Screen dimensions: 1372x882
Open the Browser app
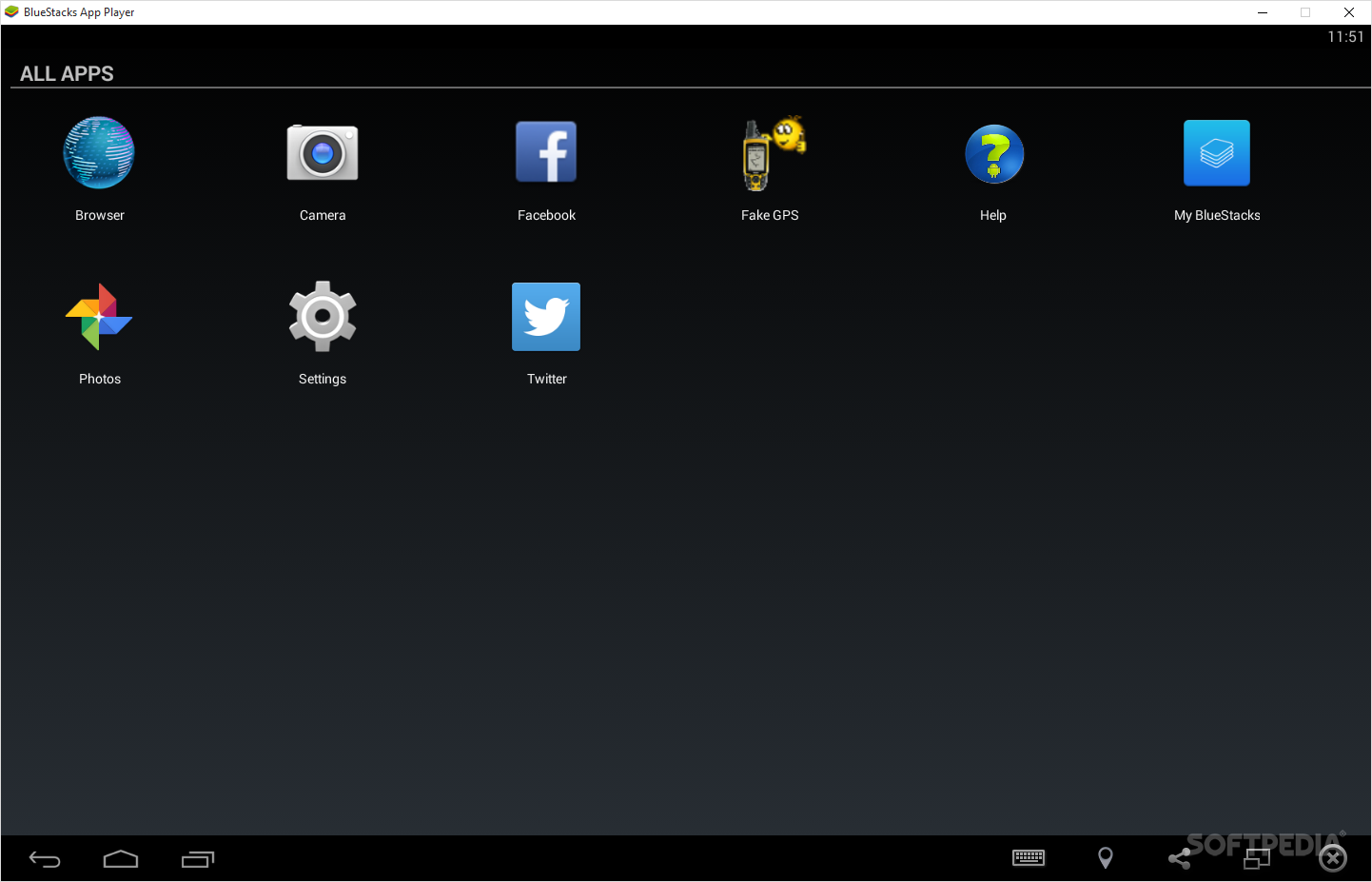click(x=99, y=153)
